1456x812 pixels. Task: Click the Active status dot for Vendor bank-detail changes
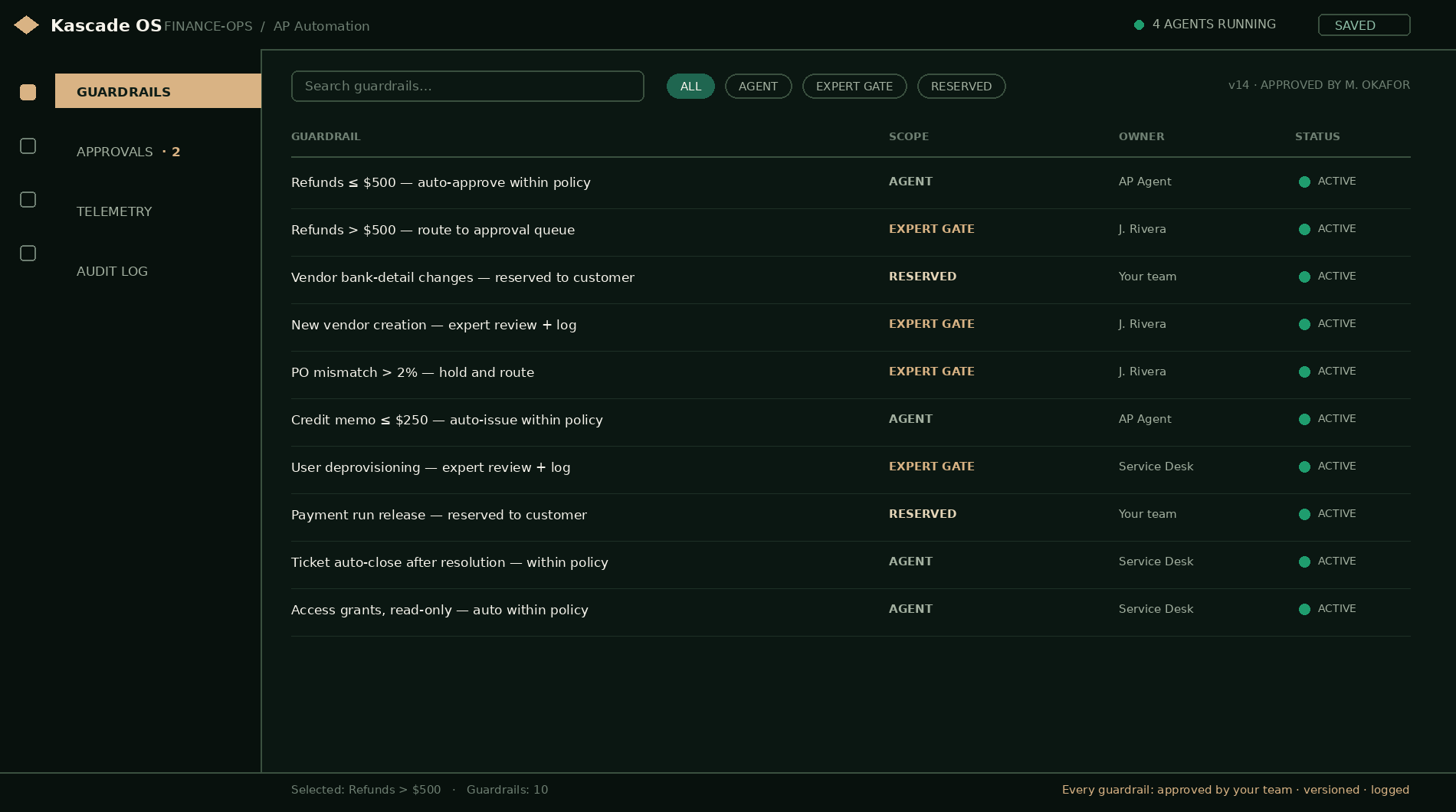coord(1304,277)
